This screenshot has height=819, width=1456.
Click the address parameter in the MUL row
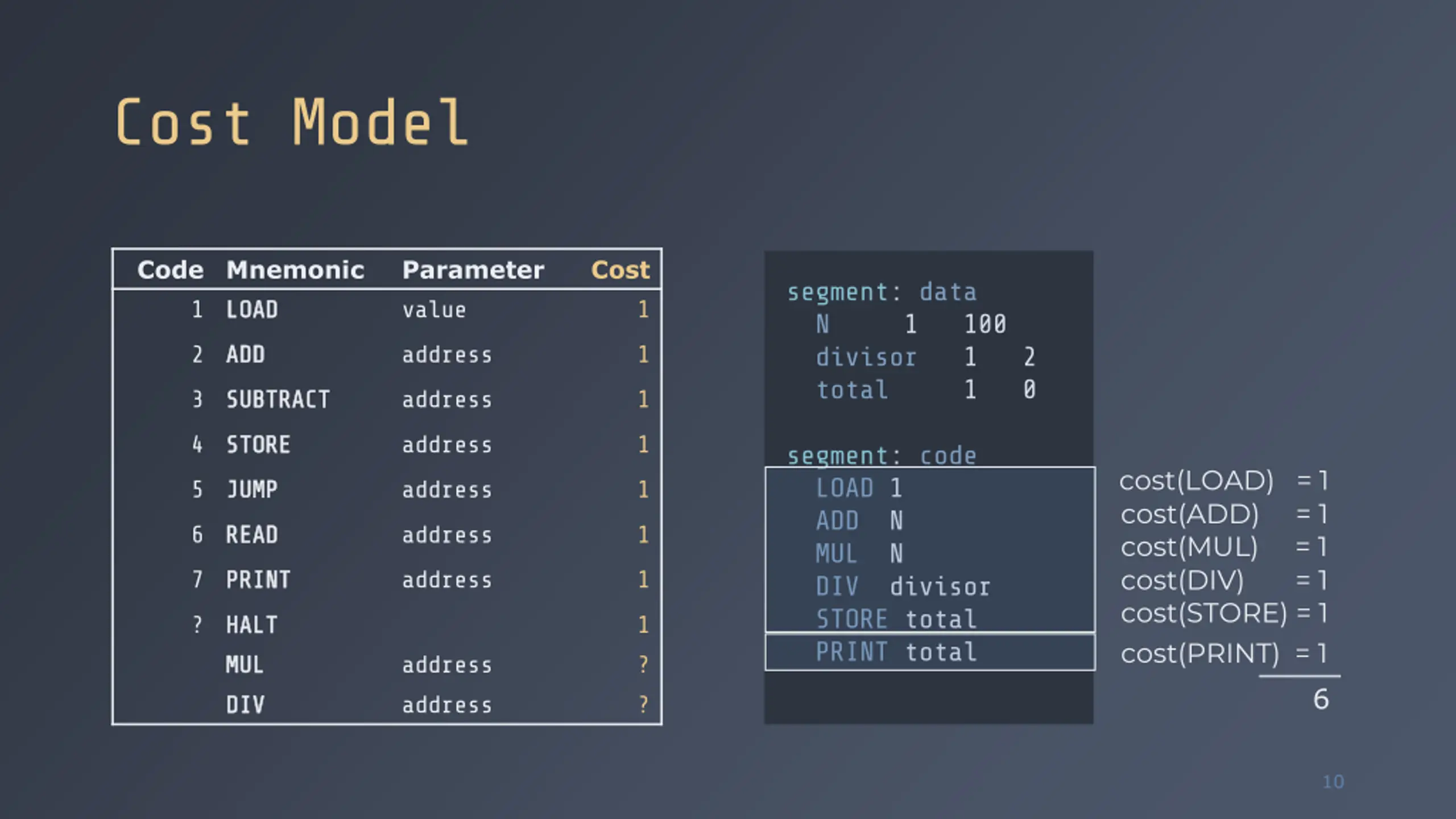coord(447,665)
